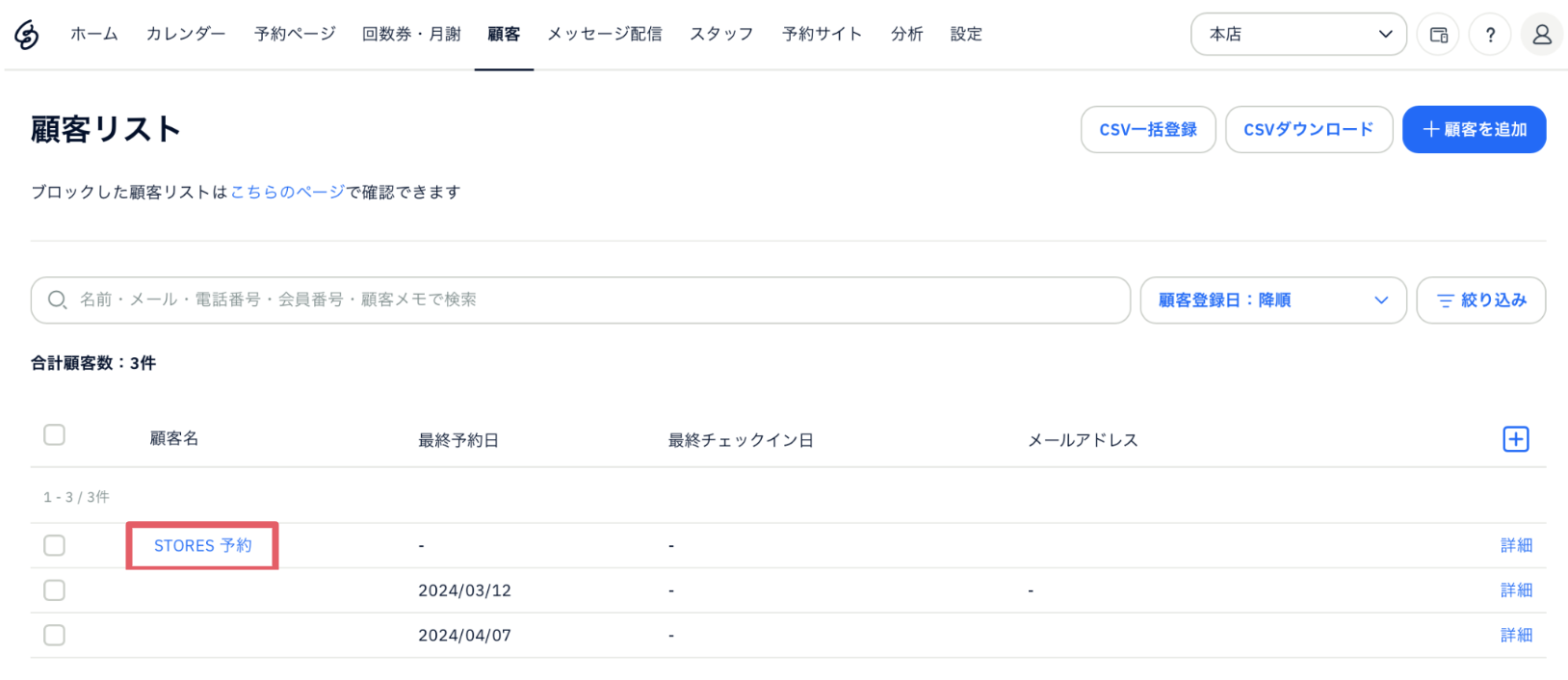Expand the 本店 store dropdown
Viewport: 1568px width, 680px height.
pos(1298,34)
